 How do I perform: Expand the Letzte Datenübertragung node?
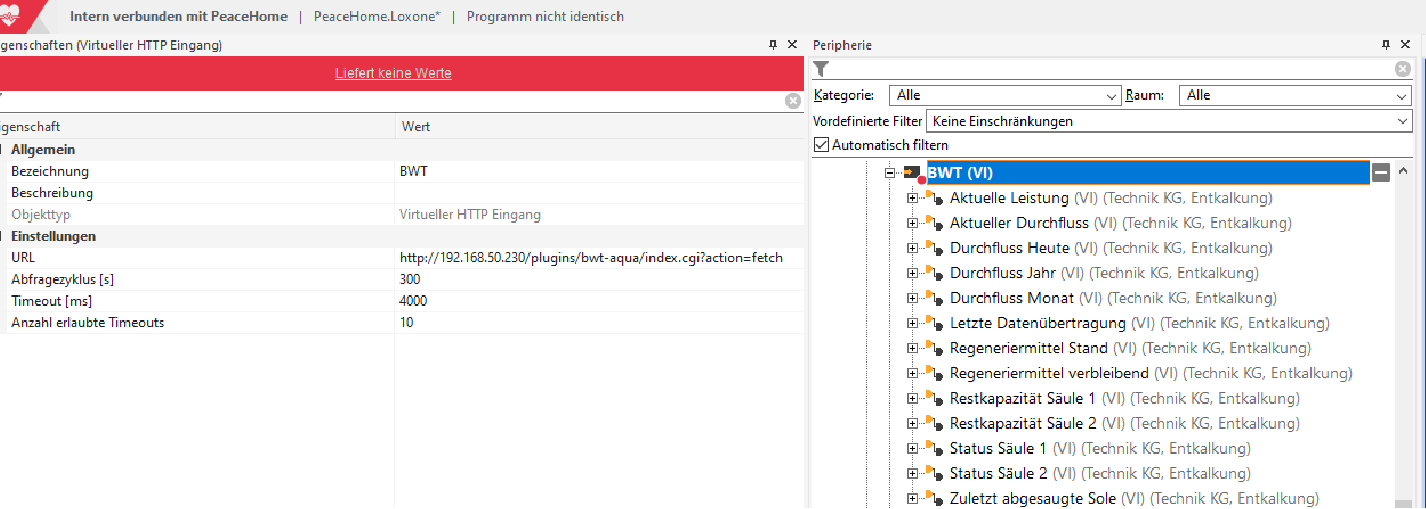(x=912, y=323)
